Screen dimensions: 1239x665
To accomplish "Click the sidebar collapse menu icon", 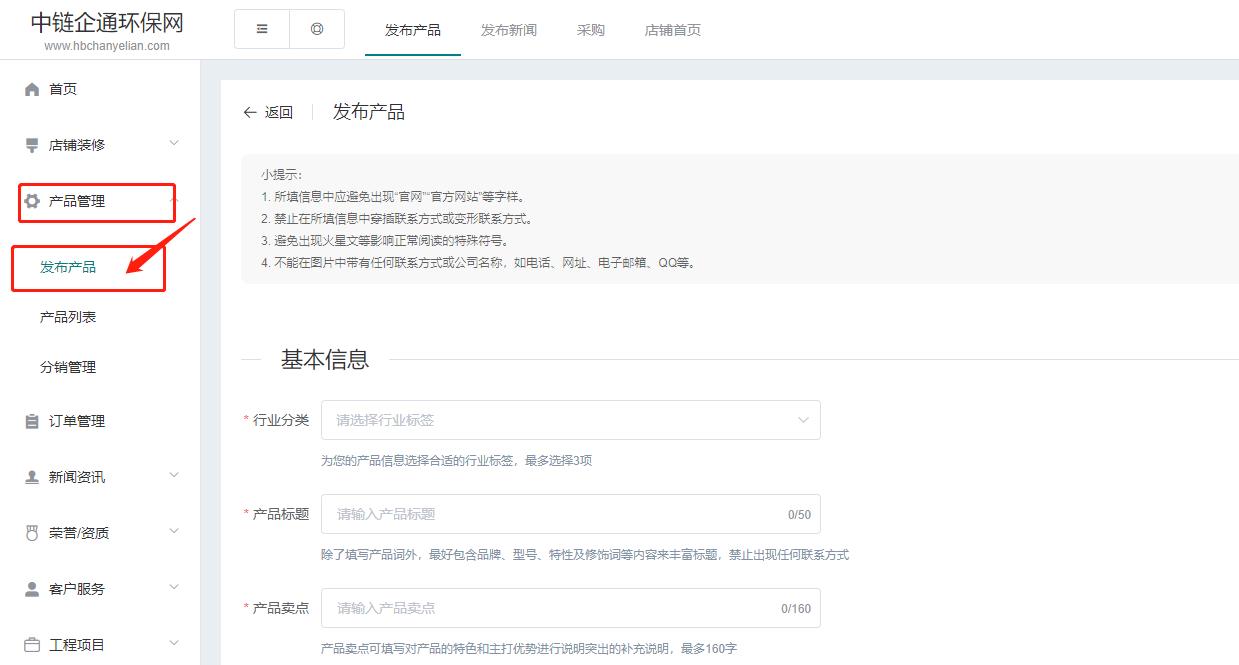I will (262, 30).
